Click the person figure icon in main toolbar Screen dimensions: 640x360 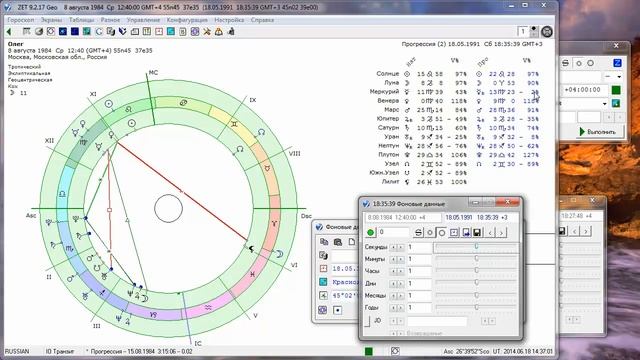tap(231, 31)
